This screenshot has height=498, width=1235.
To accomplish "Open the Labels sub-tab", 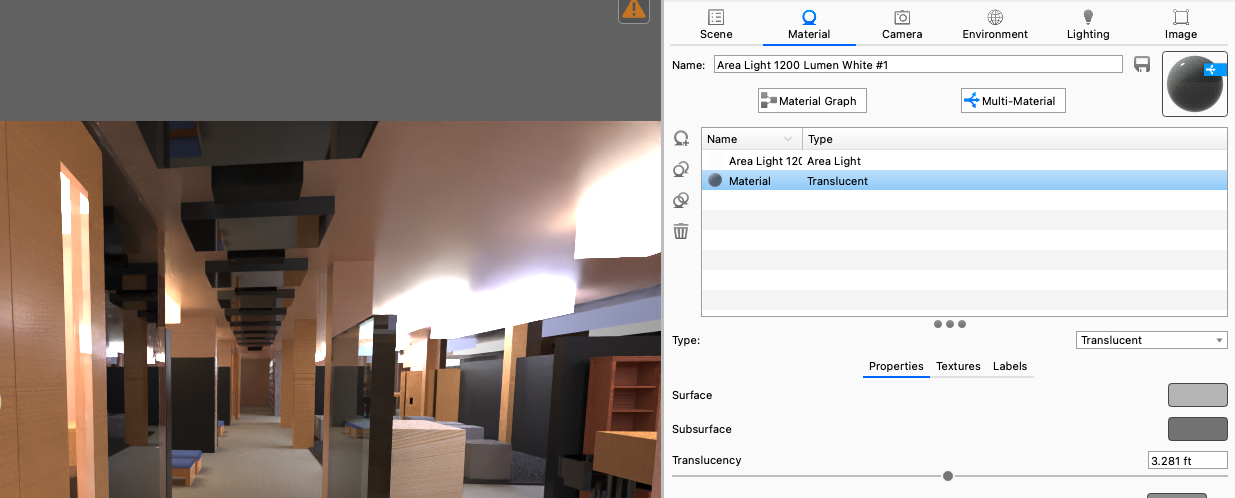I will [x=1010, y=366].
